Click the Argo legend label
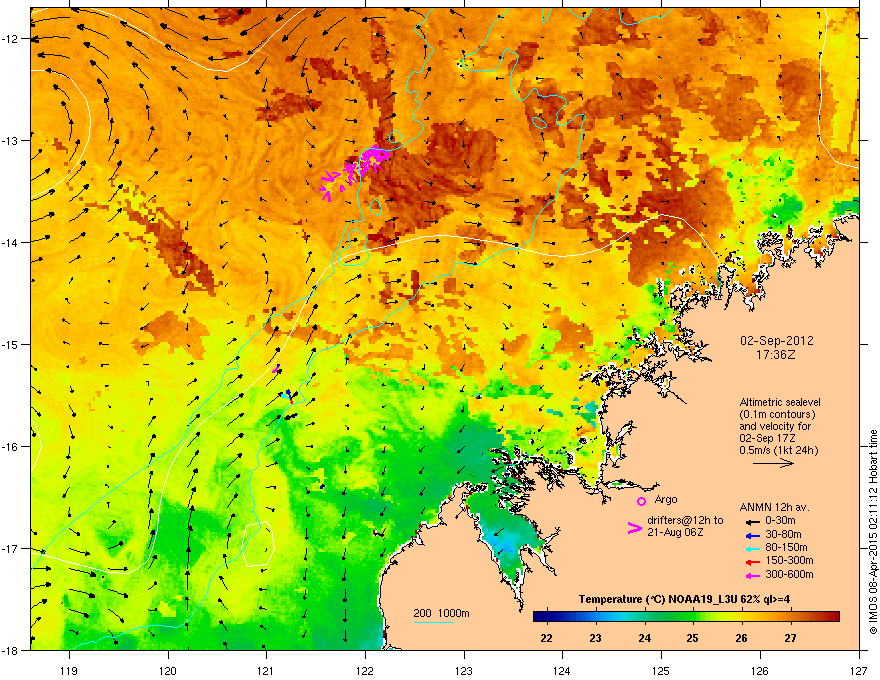 click(x=666, y=499)
